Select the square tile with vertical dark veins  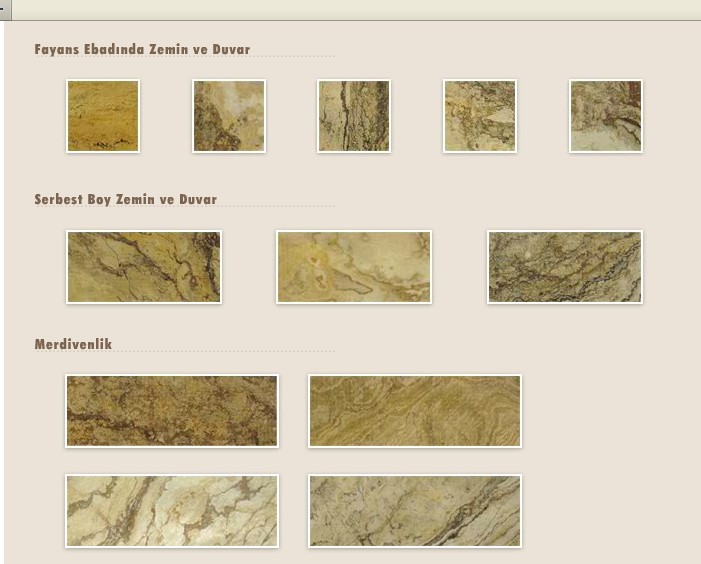[x=354, y=116]
